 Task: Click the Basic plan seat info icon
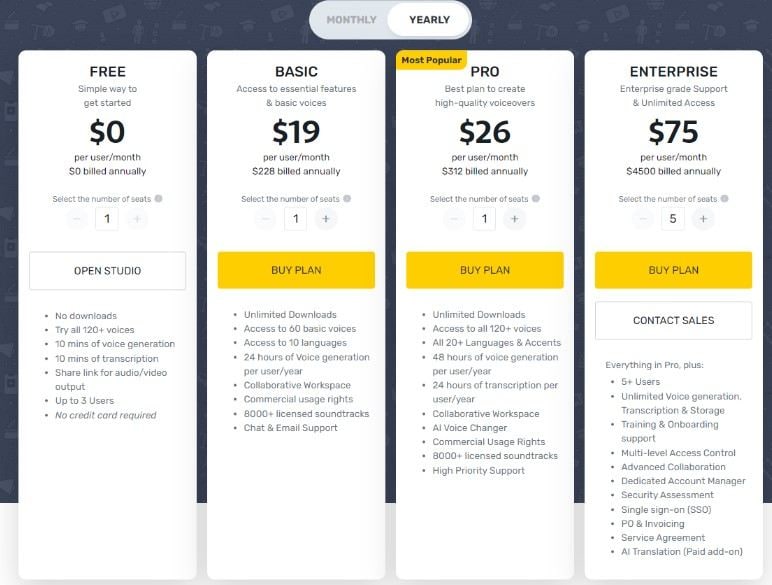point(347,199)
